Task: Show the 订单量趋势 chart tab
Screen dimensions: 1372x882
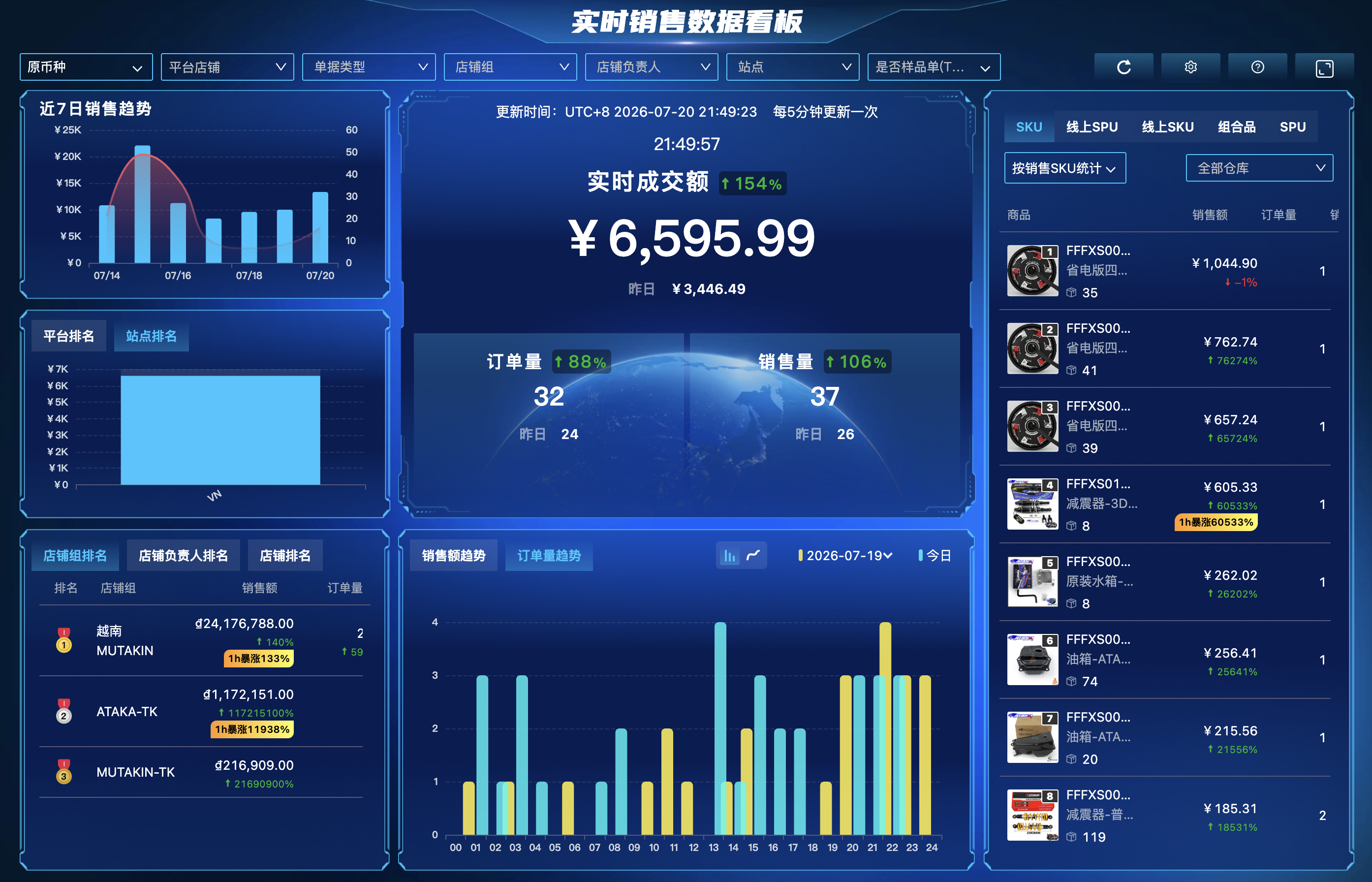Action: coord(549,555)
